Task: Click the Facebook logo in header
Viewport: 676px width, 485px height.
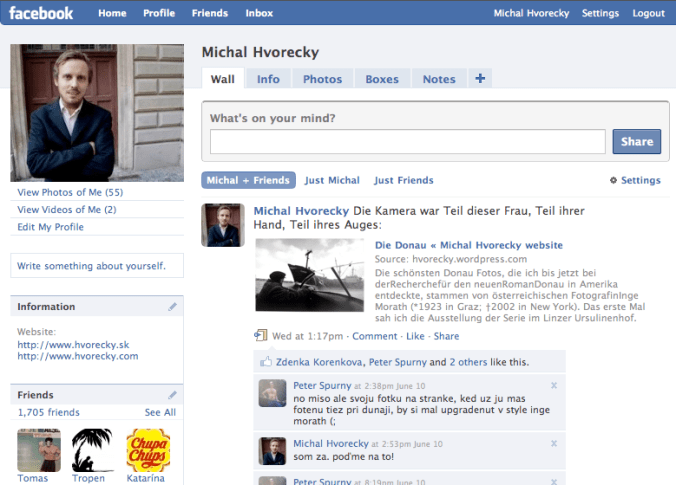Action: pos(42,13)
